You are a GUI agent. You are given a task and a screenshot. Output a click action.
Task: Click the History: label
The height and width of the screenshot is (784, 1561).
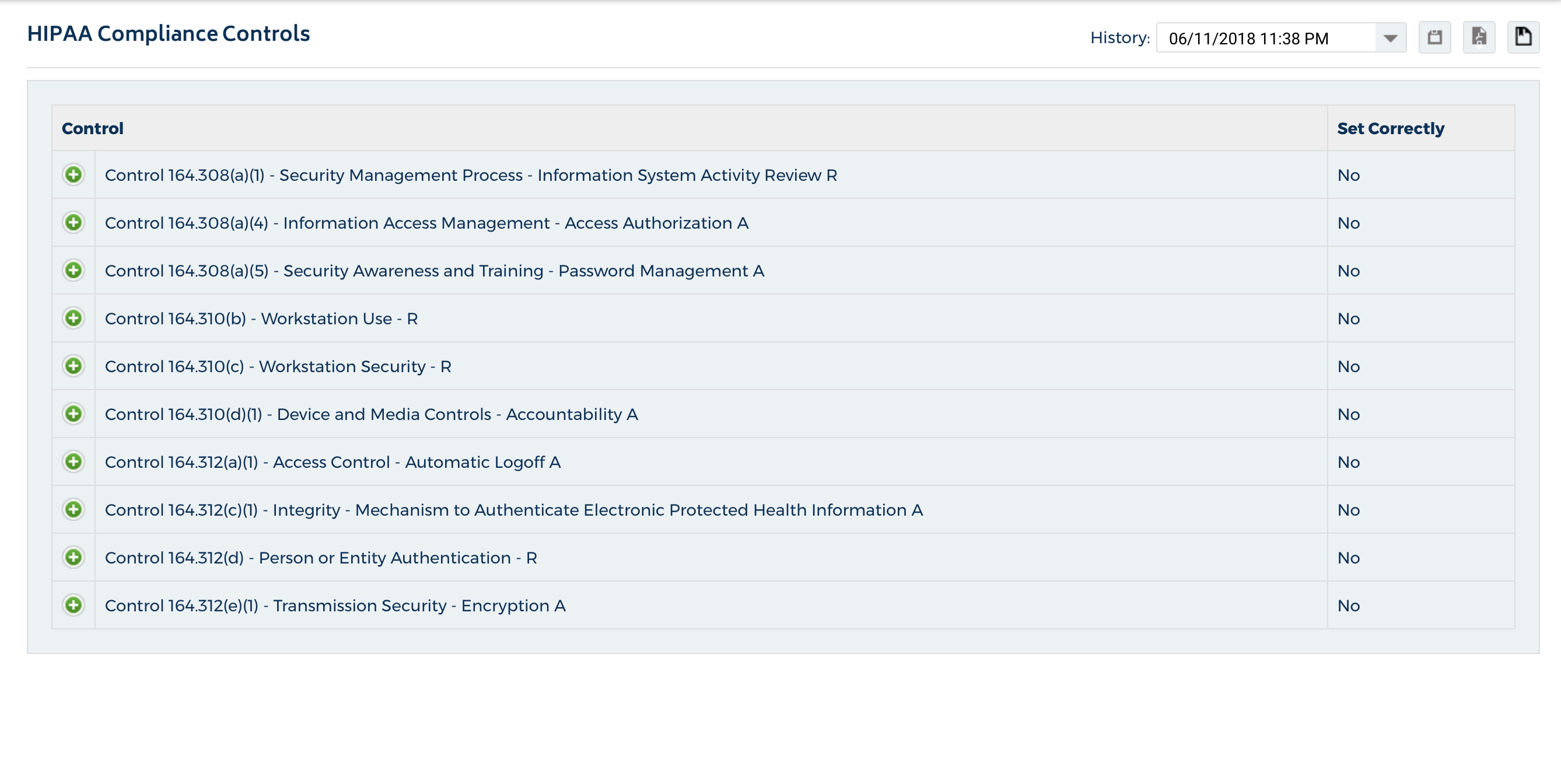(x=1120, y=37)
